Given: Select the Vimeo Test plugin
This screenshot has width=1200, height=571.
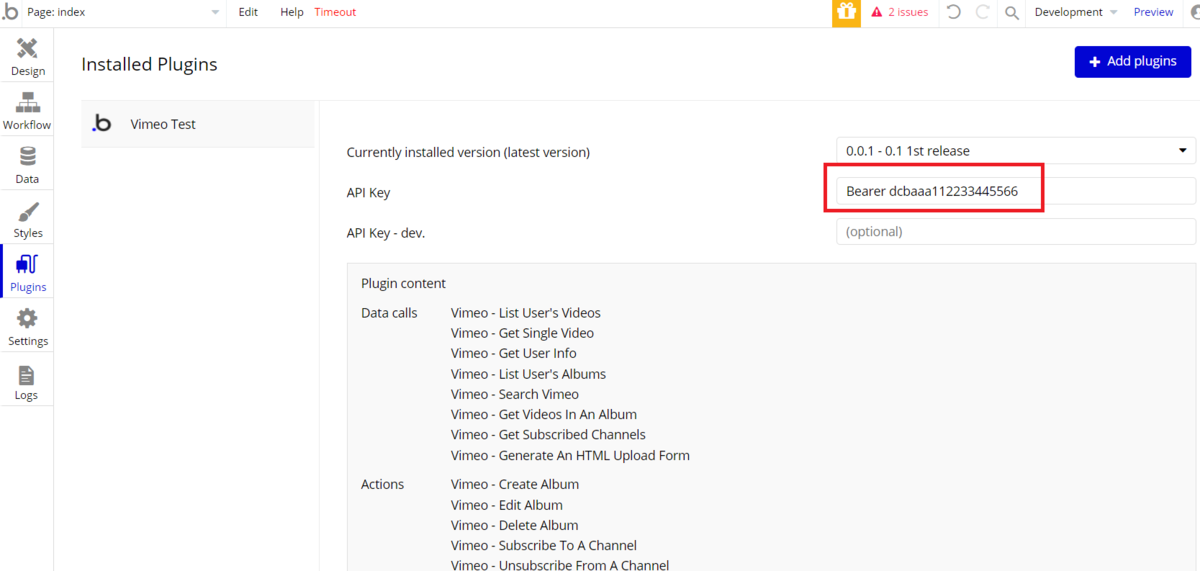Looking at the screenshot, I should (198, 124).
